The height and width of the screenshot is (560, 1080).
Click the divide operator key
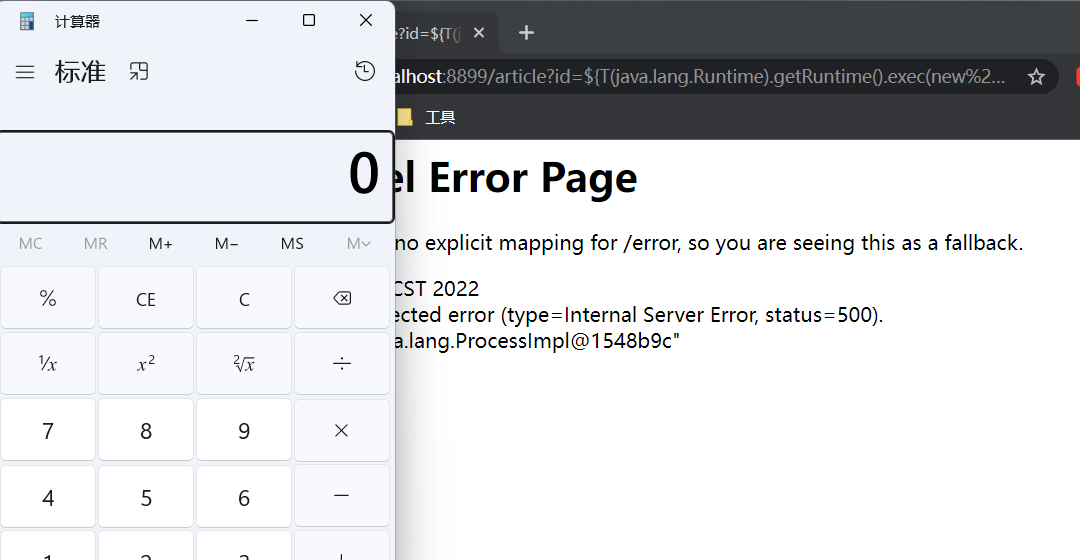342,364
